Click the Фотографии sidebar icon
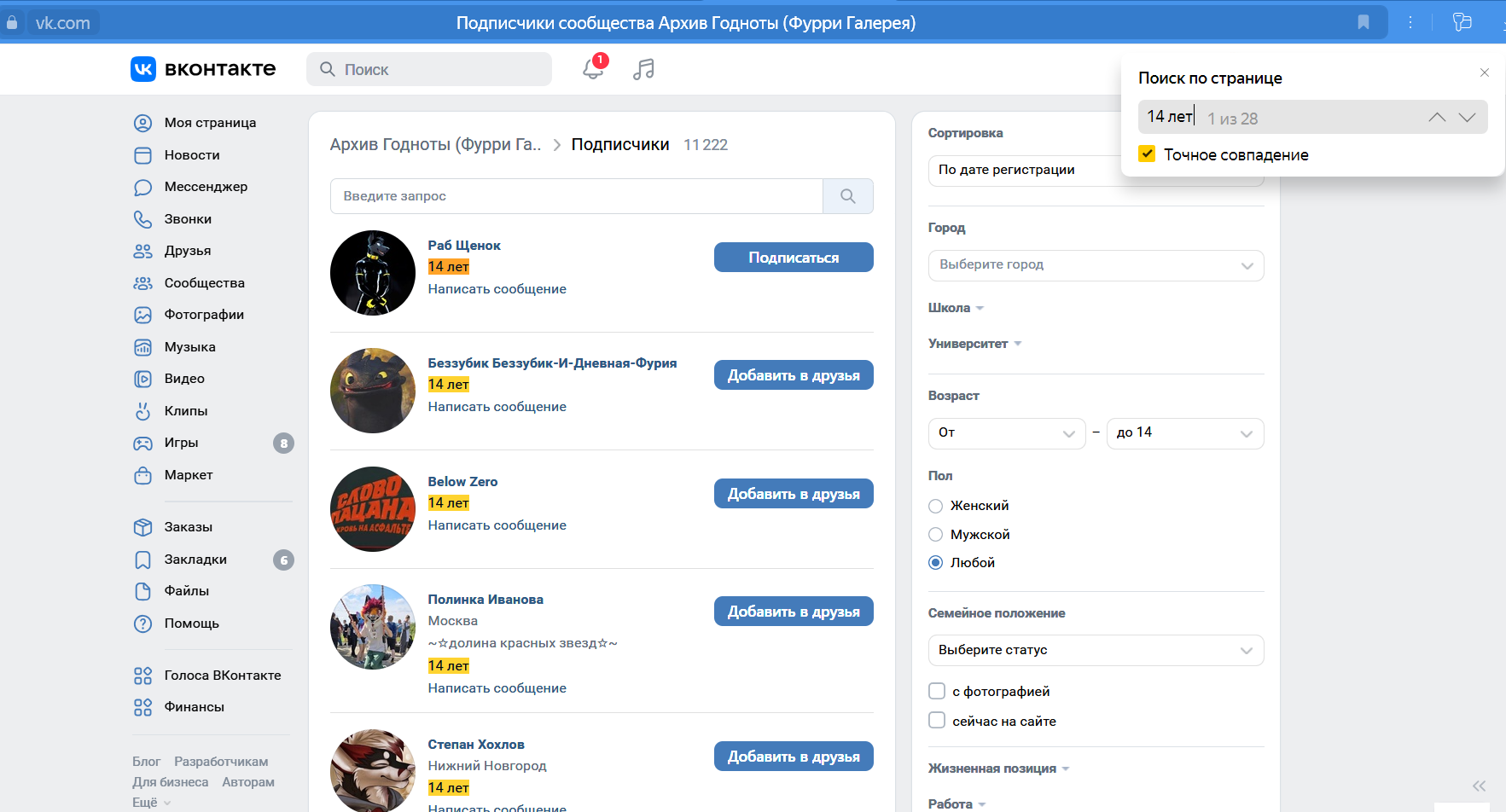 click(x=142, y=315)
